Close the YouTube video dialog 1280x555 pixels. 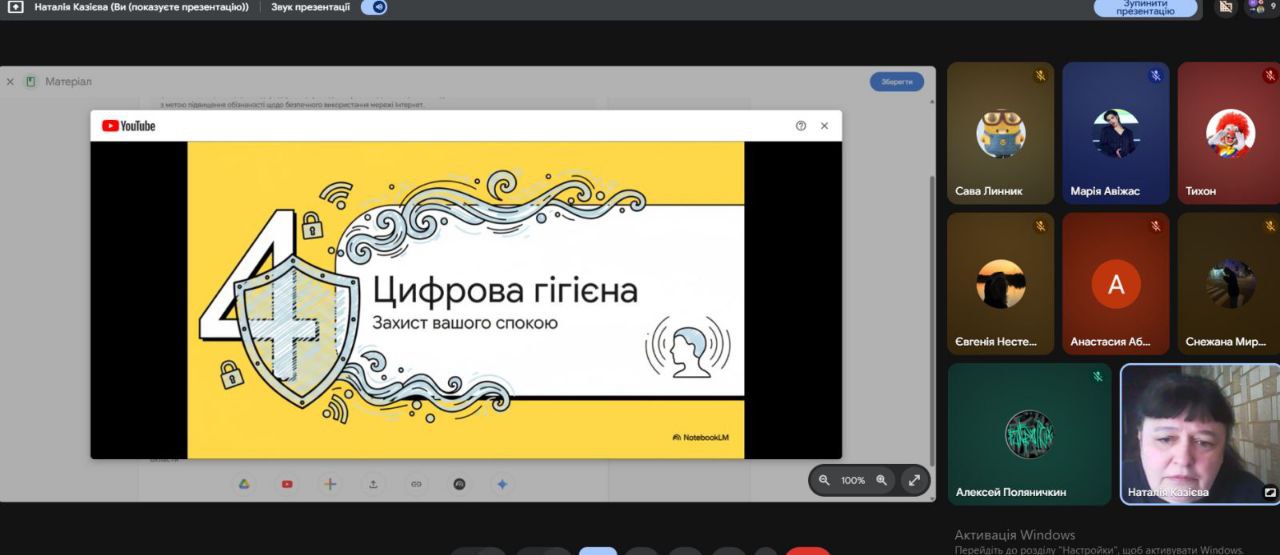point(824,126)
